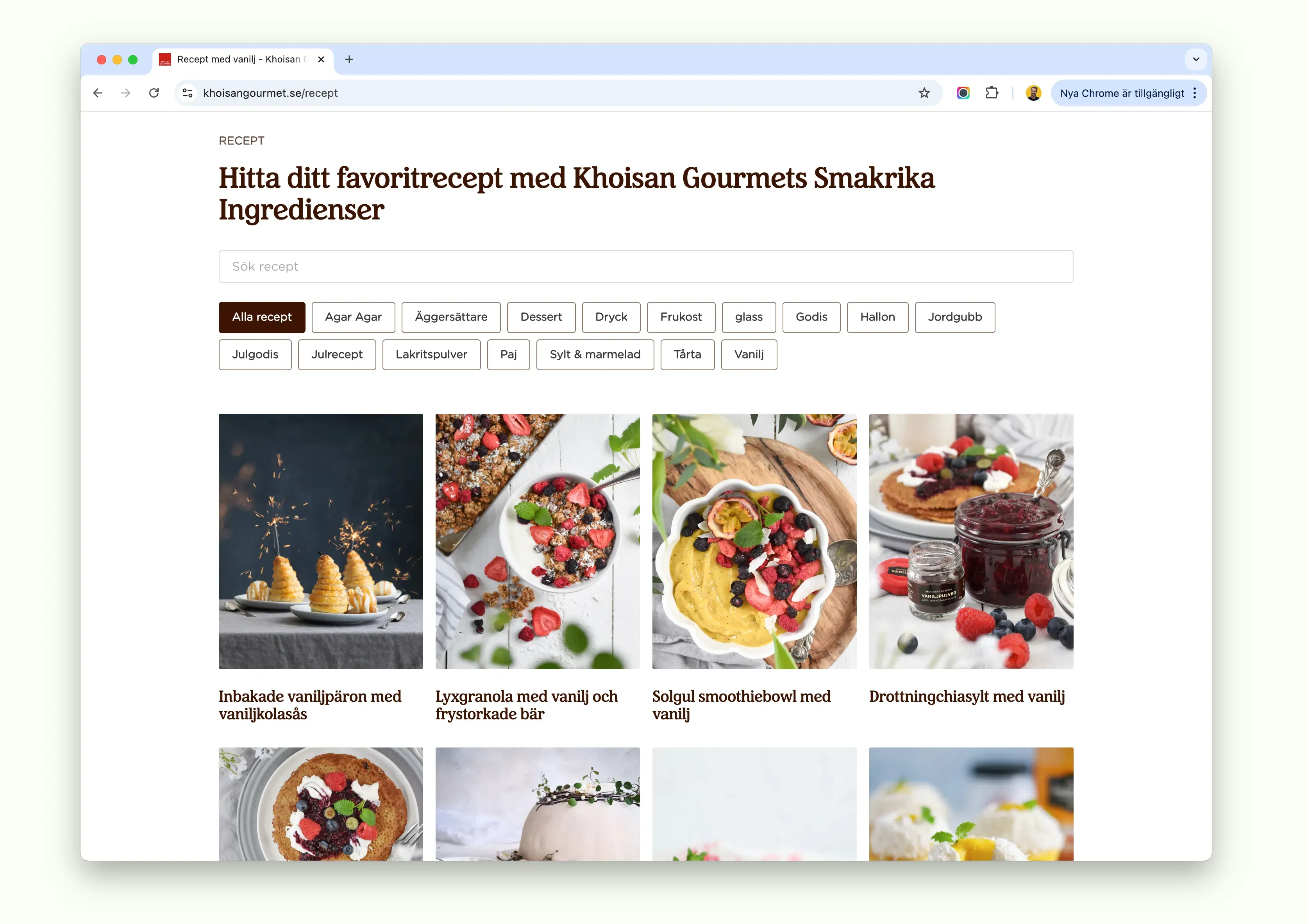The height and width of the screenshot is (924, 1308).
Task: Open a new tab with the plus icon
Action: tap(349, 59)
